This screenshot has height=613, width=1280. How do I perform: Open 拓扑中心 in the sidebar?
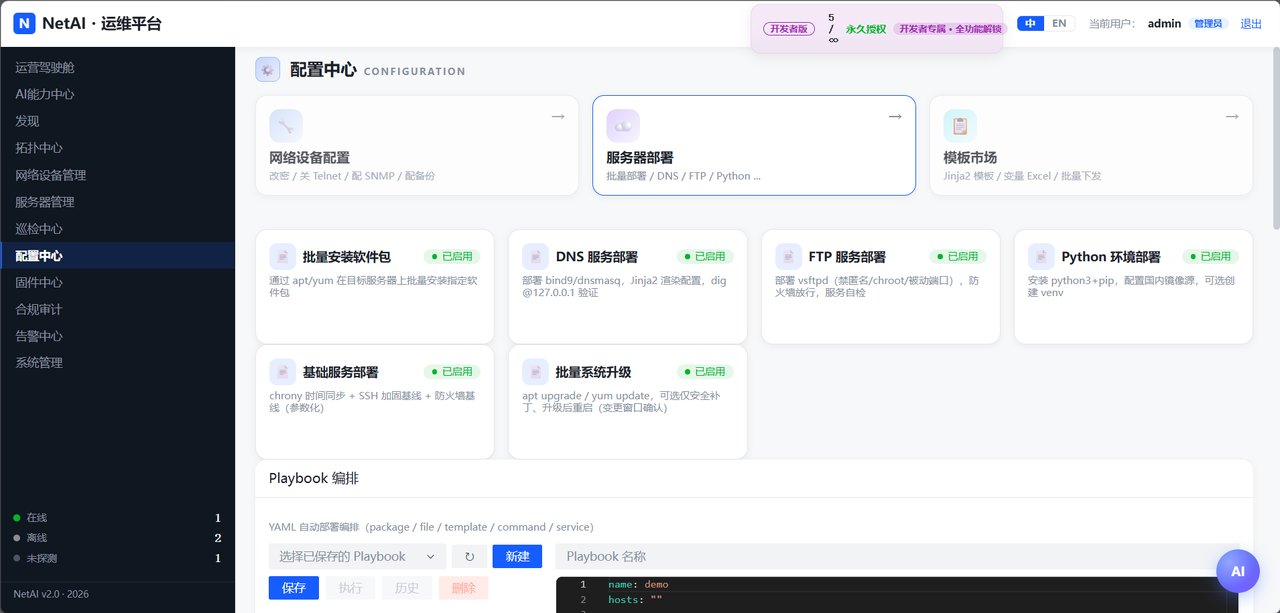[x=117, y=148]
